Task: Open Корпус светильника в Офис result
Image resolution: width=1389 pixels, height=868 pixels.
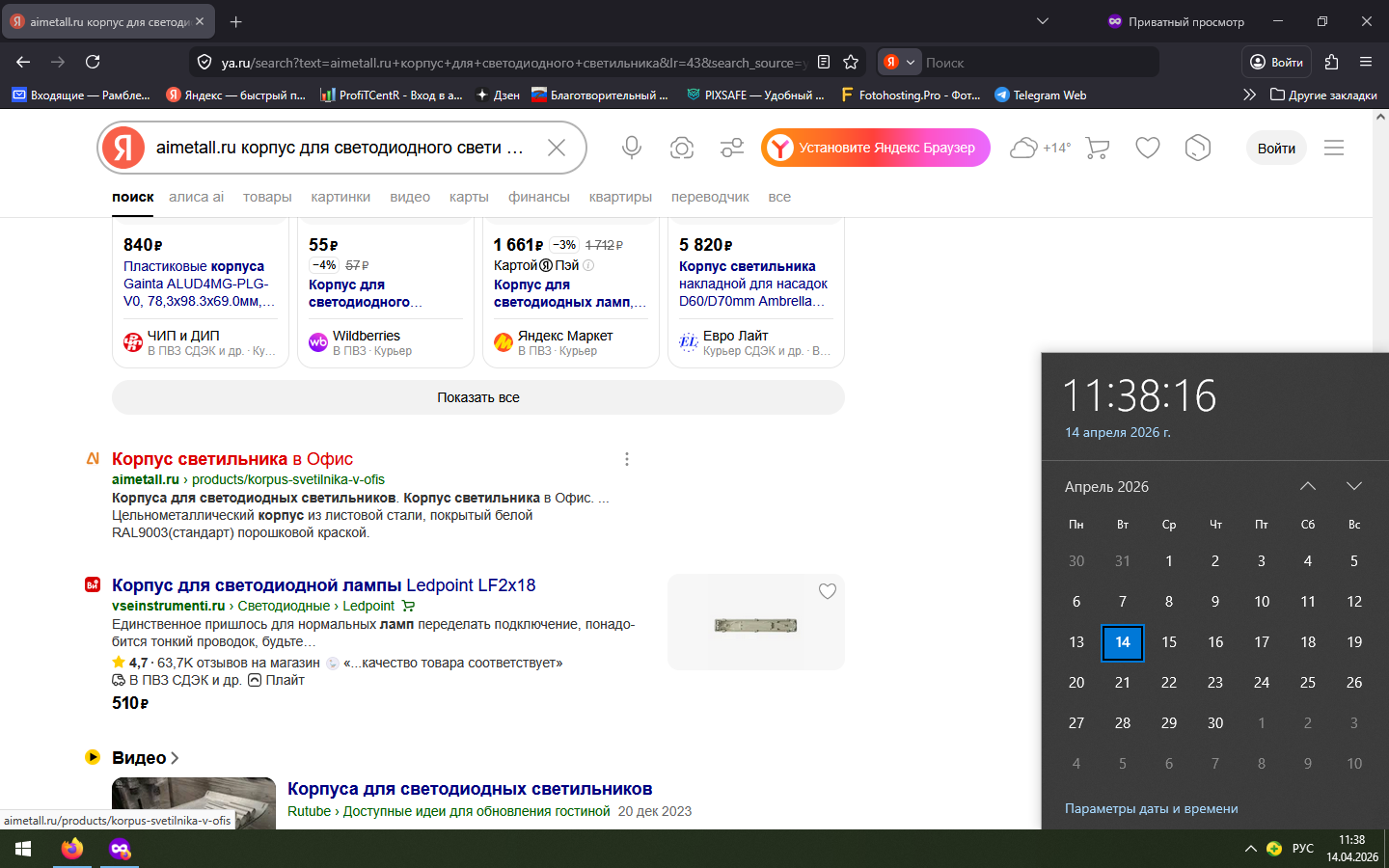Action: coord(232,459)
